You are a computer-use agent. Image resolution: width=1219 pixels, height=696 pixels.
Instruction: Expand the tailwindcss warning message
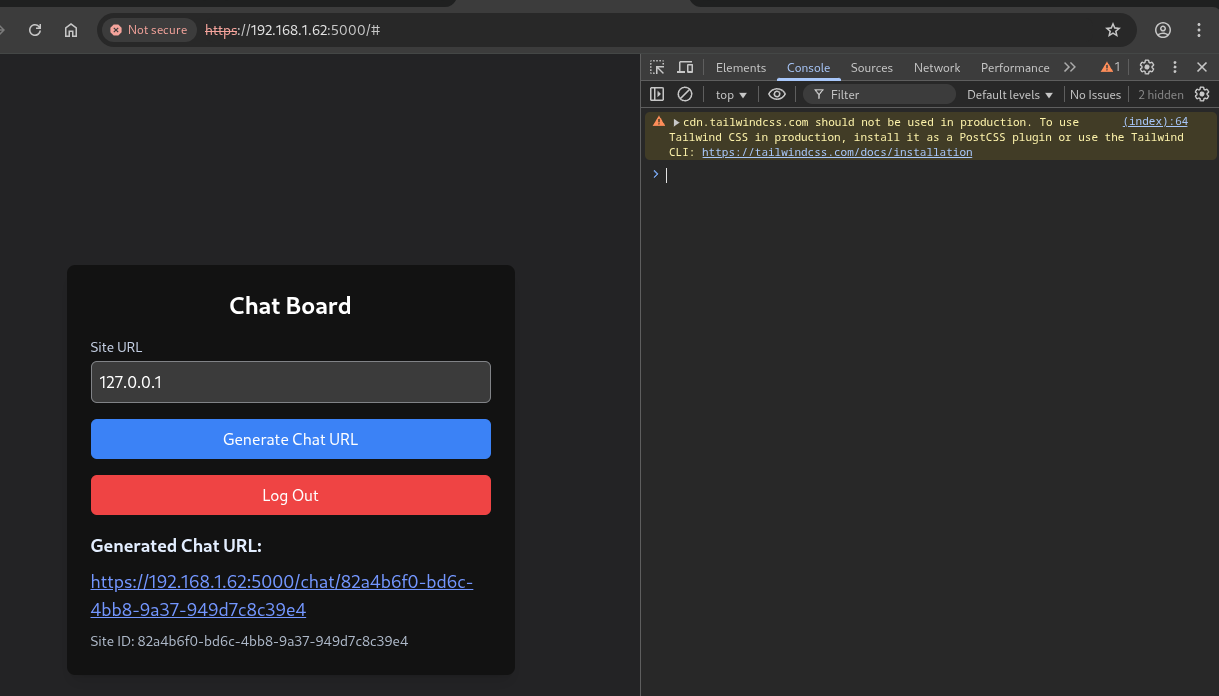677,122
